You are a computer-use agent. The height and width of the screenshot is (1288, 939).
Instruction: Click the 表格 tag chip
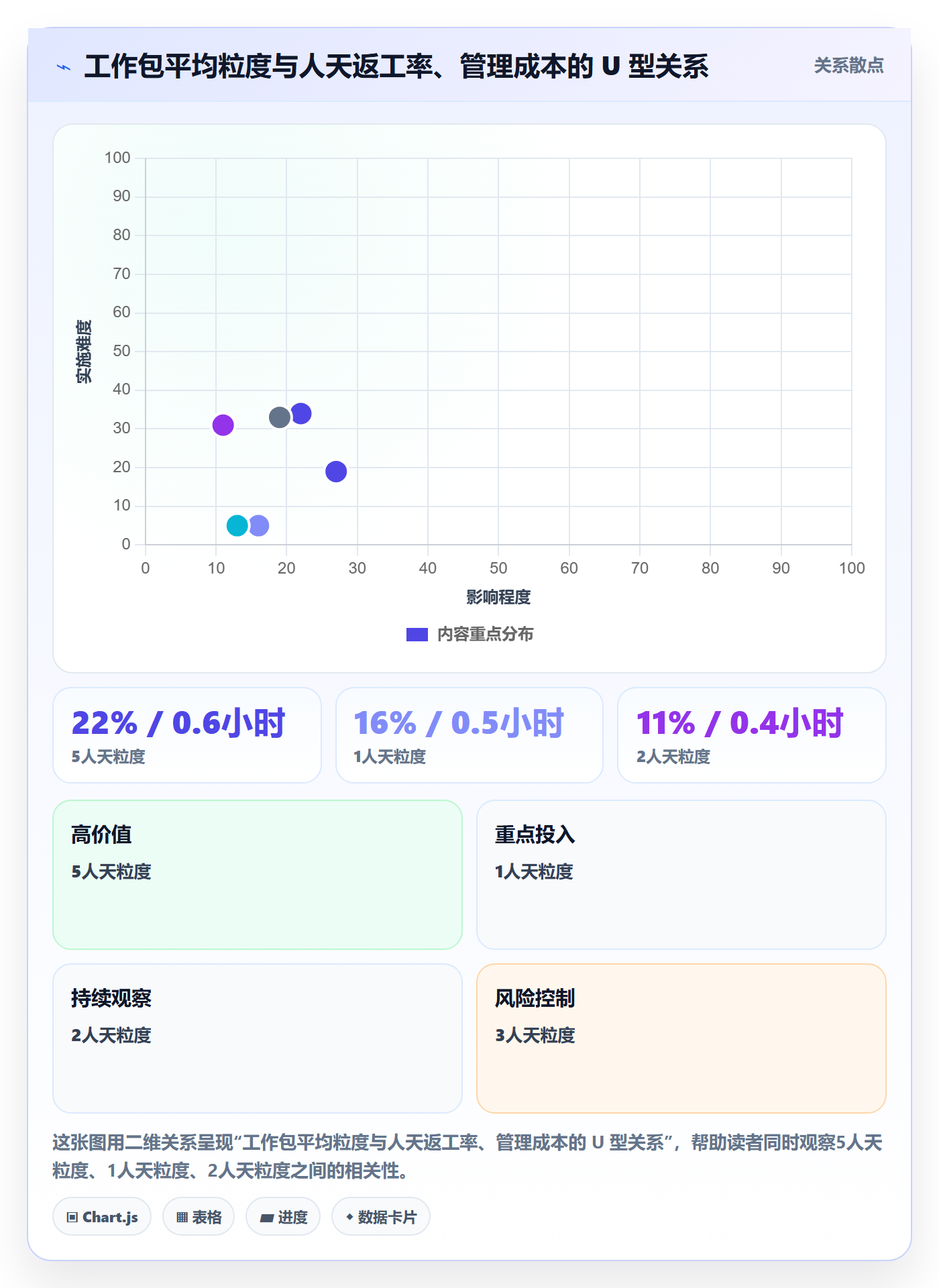[x=199, y=1217]
